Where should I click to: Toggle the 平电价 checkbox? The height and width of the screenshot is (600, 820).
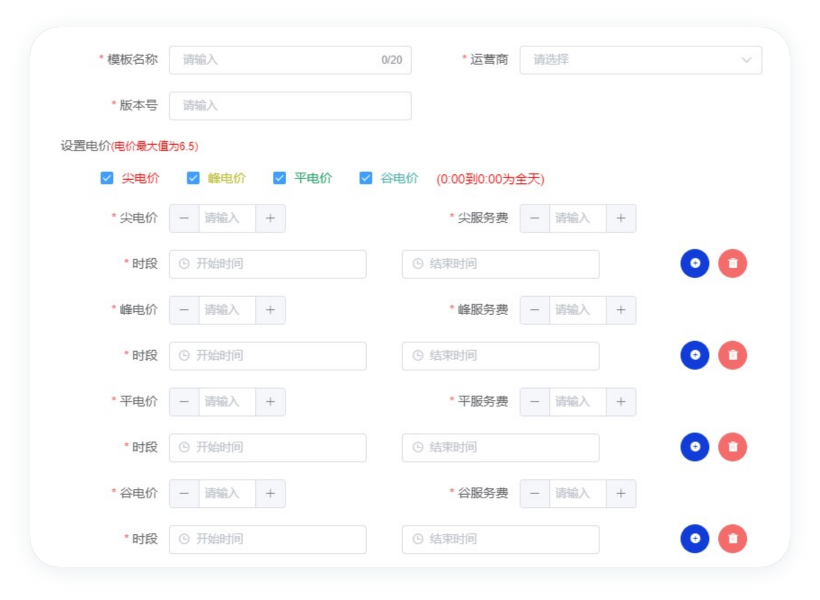280,179
